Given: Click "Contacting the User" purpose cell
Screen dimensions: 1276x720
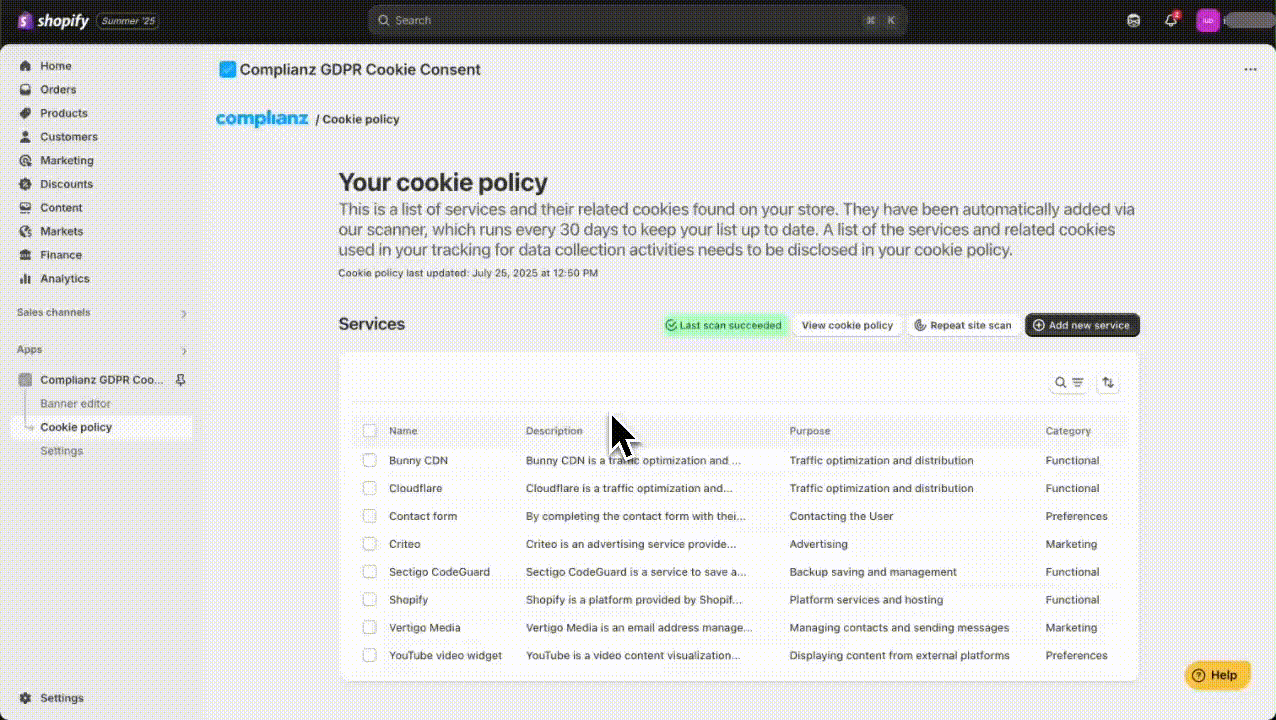Looking at the screenshot, I should pyautogui.click(x=842, y=517).
